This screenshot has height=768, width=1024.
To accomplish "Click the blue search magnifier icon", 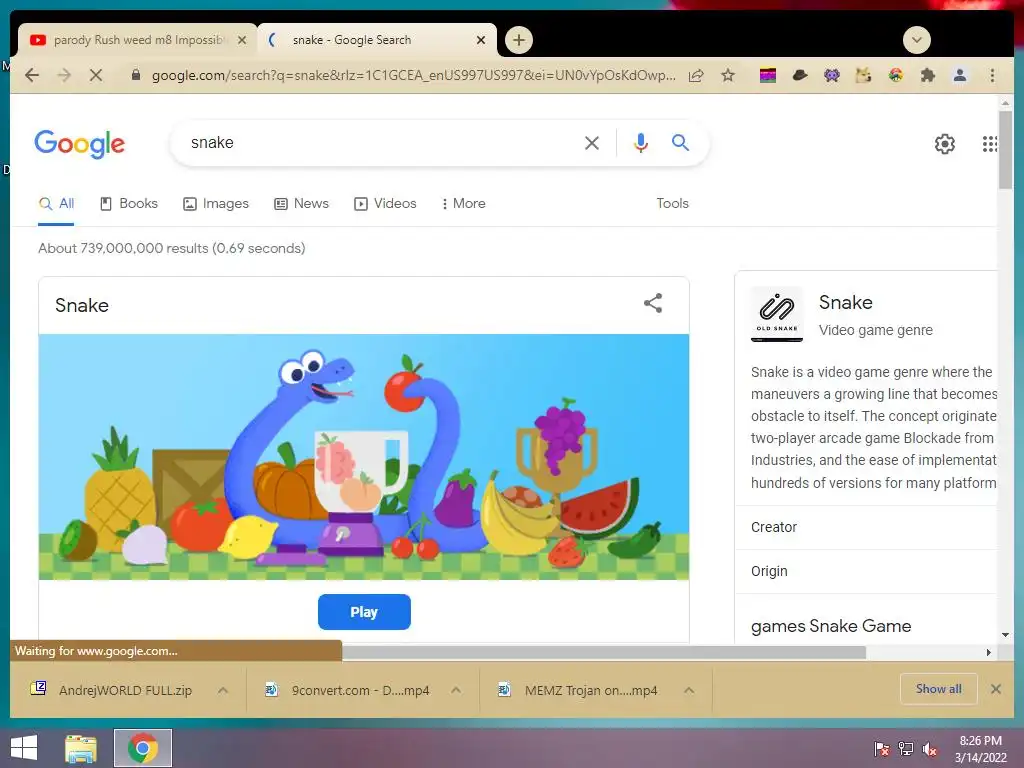I will tap(680, 142).
